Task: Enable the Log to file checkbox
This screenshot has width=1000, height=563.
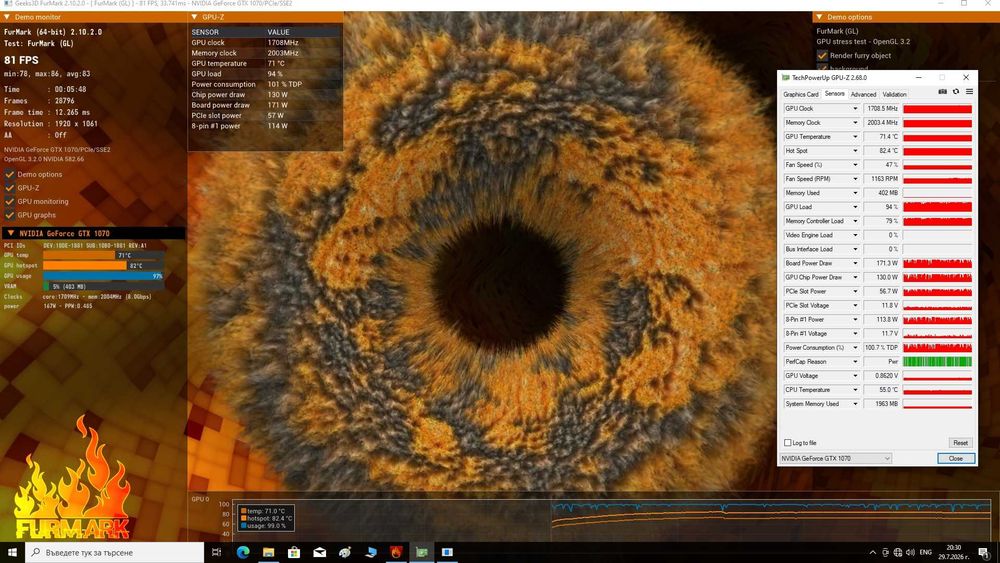Action: (788, 442)
